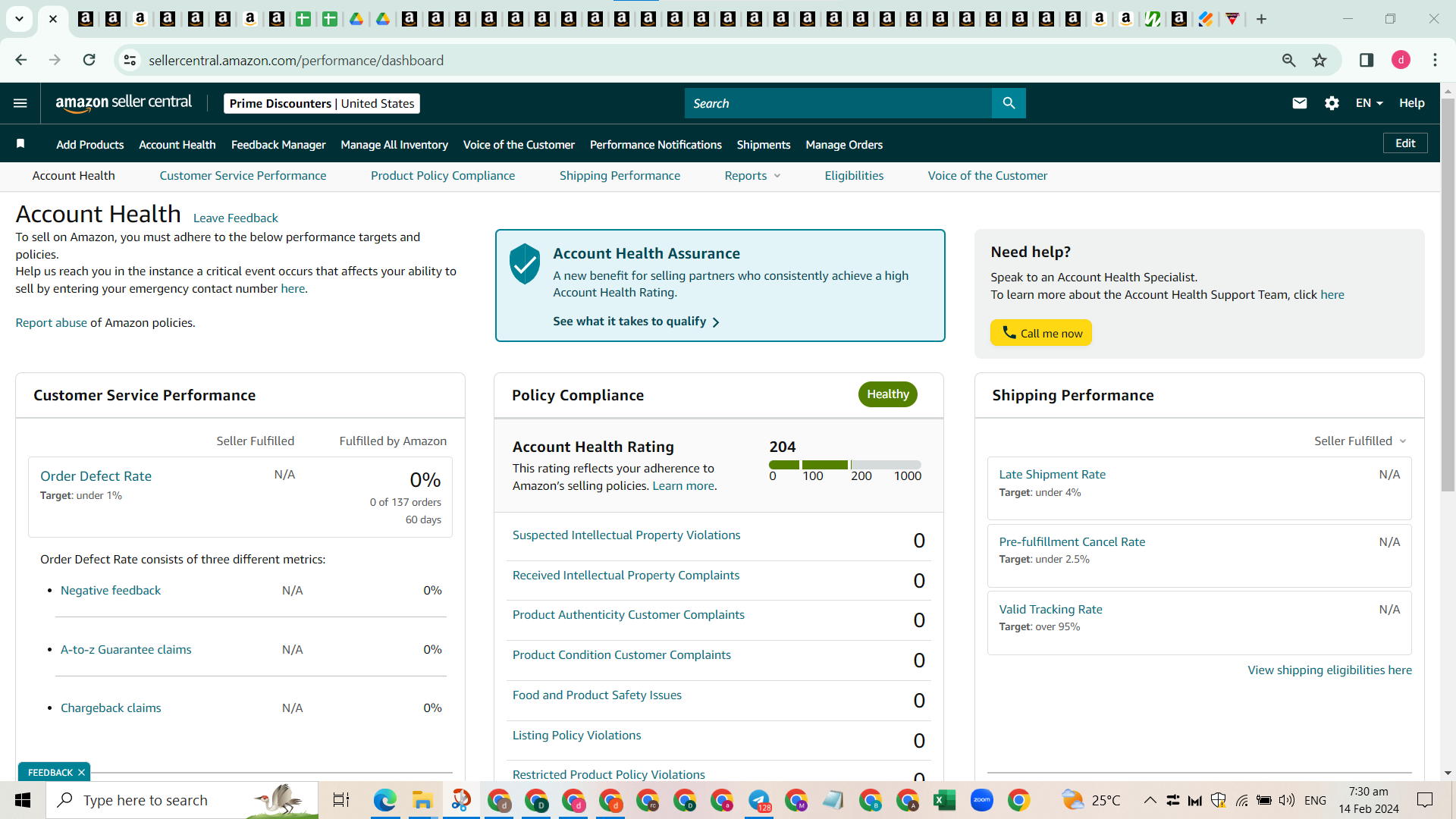Open Manage Orders in the top menu
1456x819 pixels.
tap(844, 145)
